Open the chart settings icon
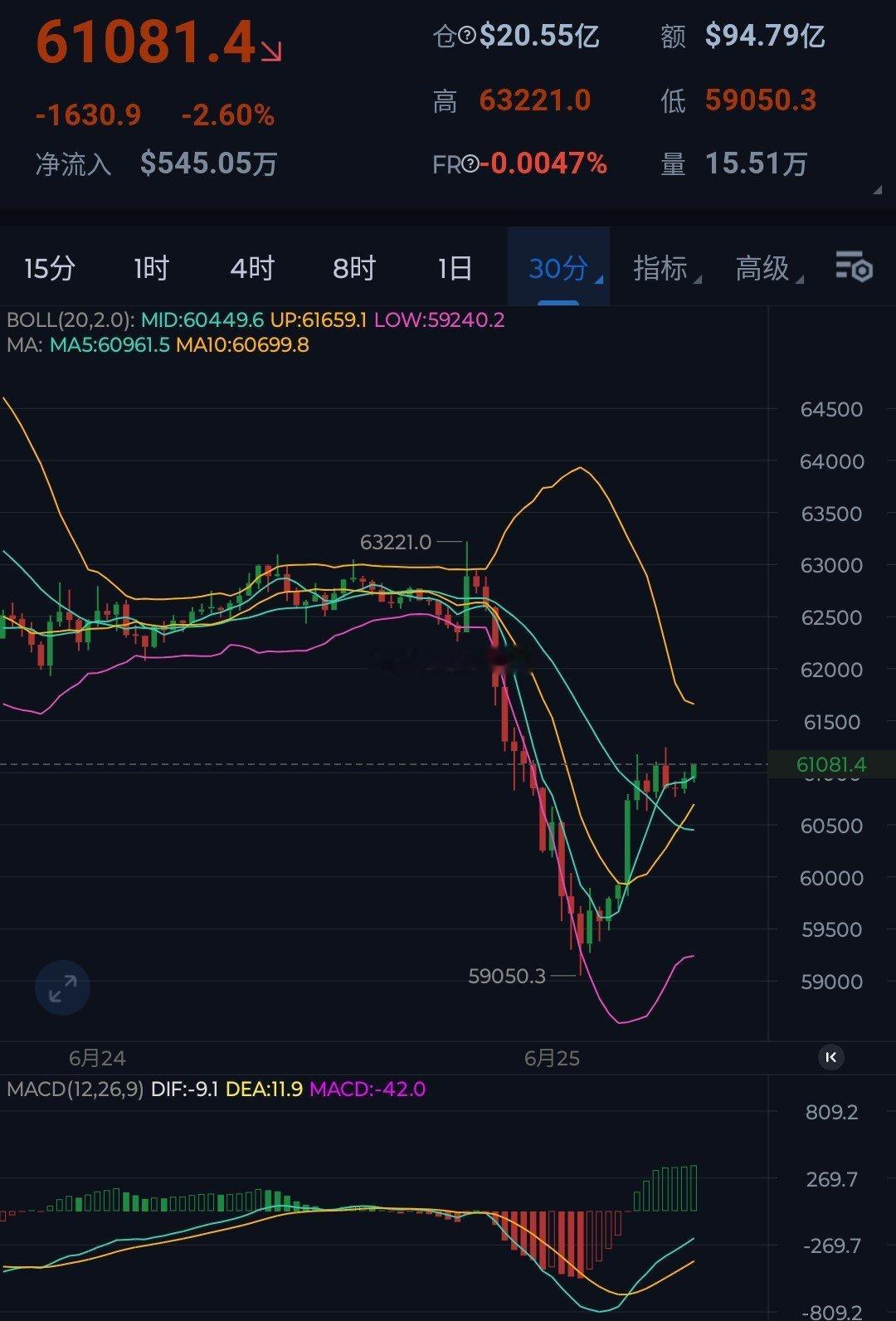Image resolution: width=896 pixels, height=1321 pixels. click(x=854, y=267)
